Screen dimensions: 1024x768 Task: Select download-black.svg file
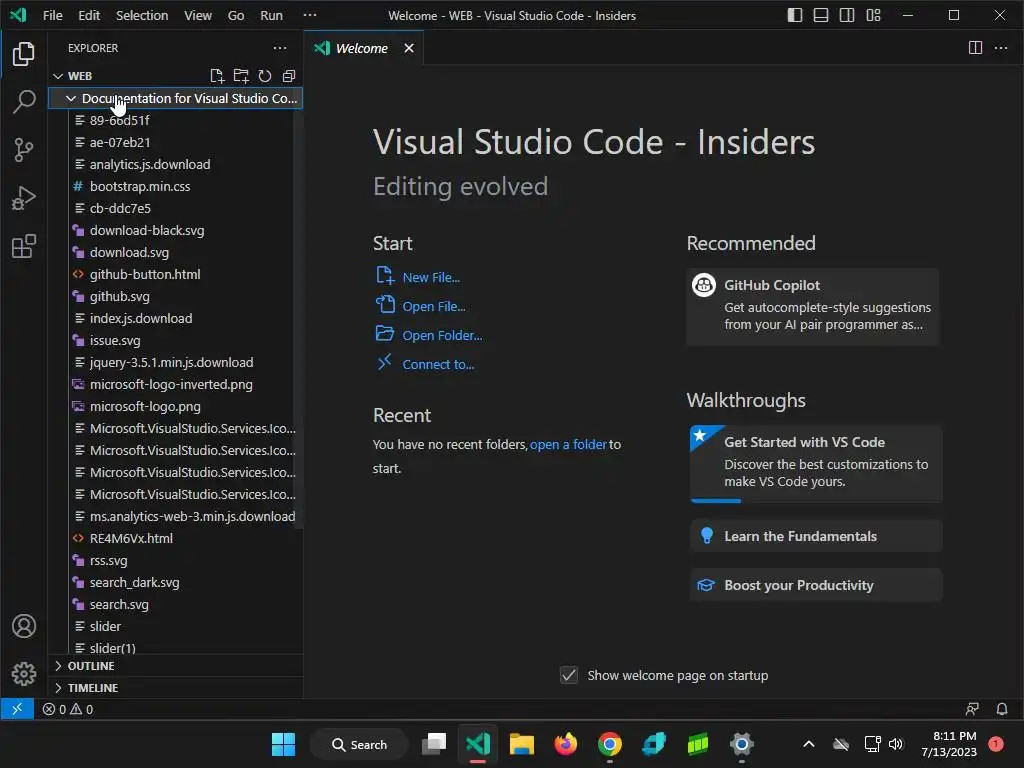click(x=176, y=231)
